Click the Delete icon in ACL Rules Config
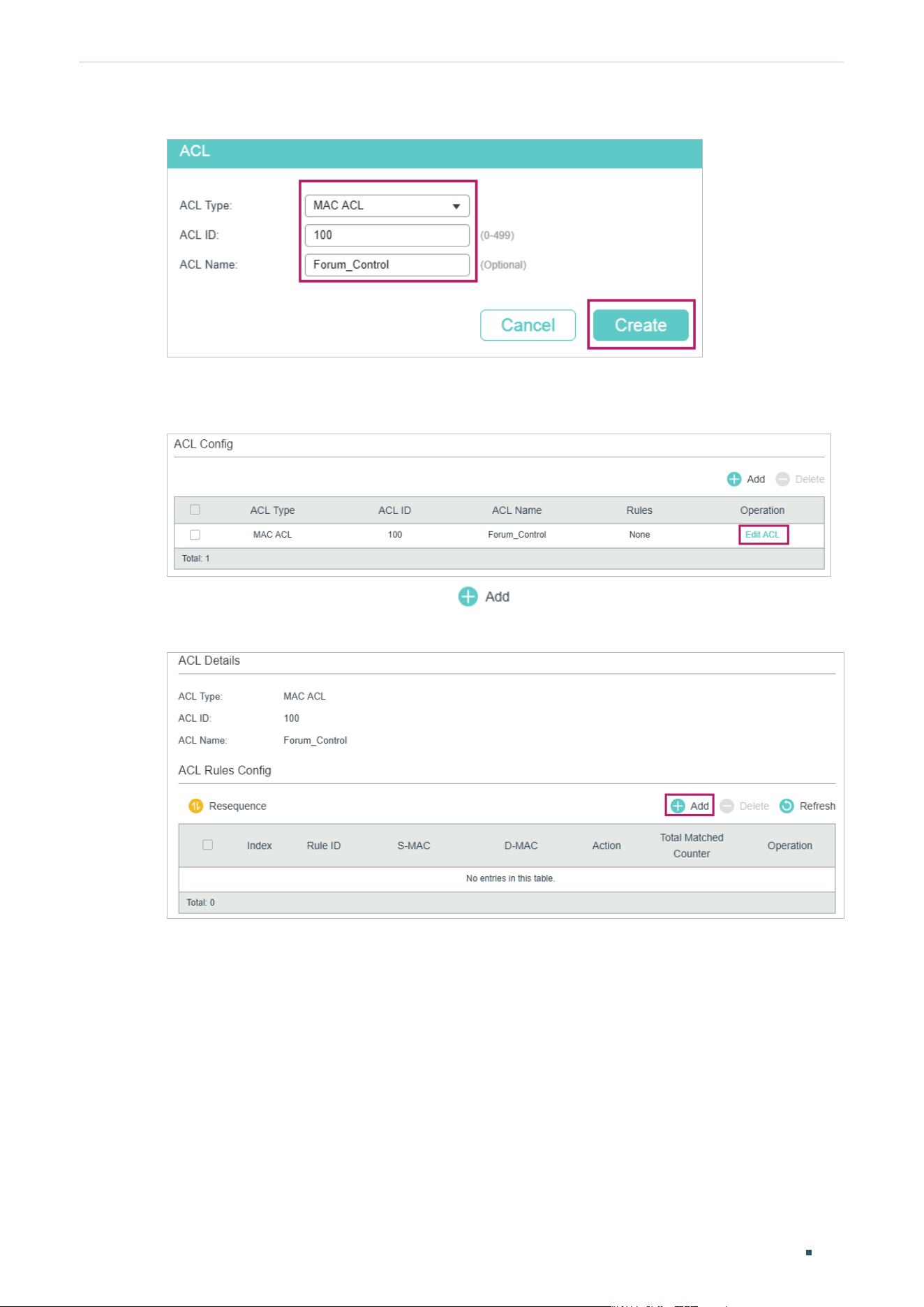Image resolution: width=924 pixels, height=1307 pixels. pyautogui.click(x=726, y=806)
